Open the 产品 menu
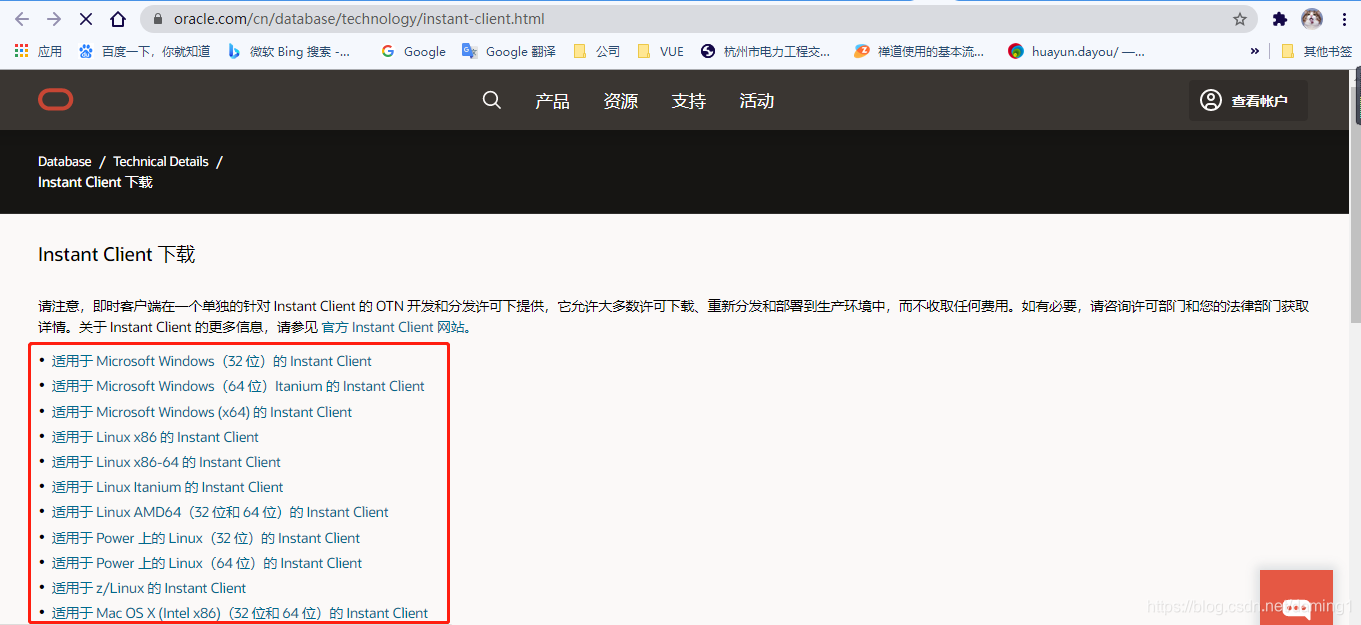This screenshot has height=625, width=1361. pyautogui.click(x=552, y=101)
